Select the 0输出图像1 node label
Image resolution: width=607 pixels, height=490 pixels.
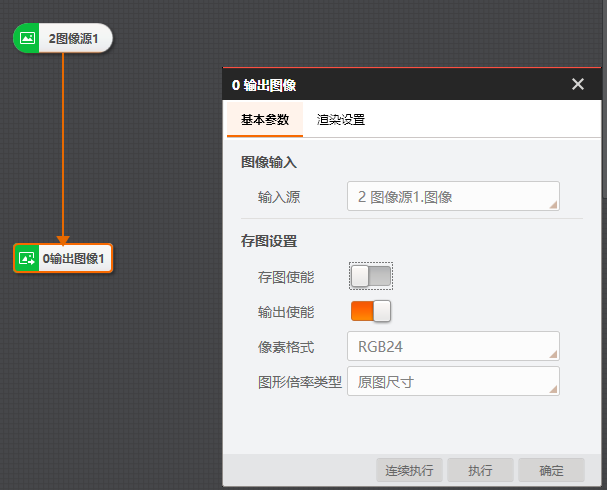pyautogui.click(x=74, y=258)
